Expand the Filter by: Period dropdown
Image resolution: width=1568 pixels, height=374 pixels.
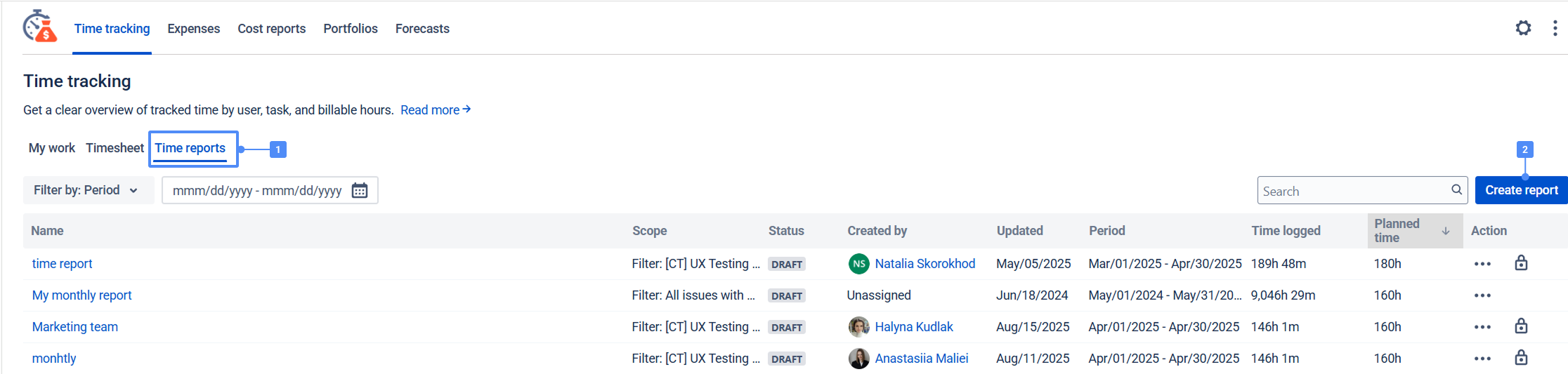[x=86, y=190]
